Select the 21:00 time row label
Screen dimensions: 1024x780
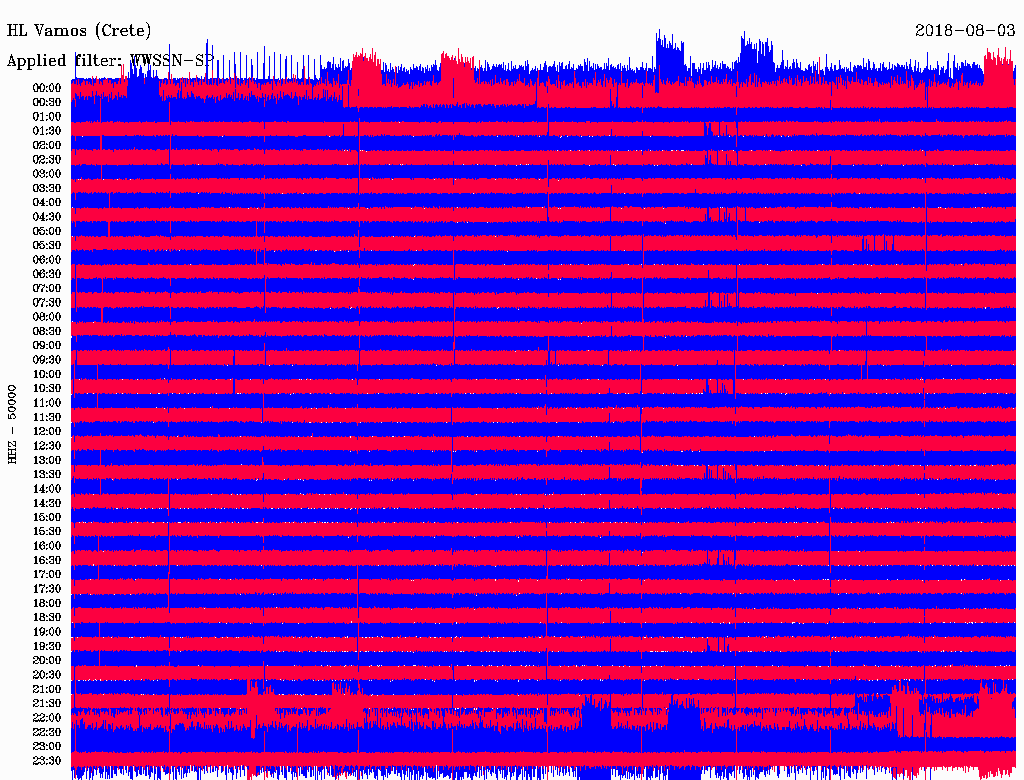[x=47, y=689]
